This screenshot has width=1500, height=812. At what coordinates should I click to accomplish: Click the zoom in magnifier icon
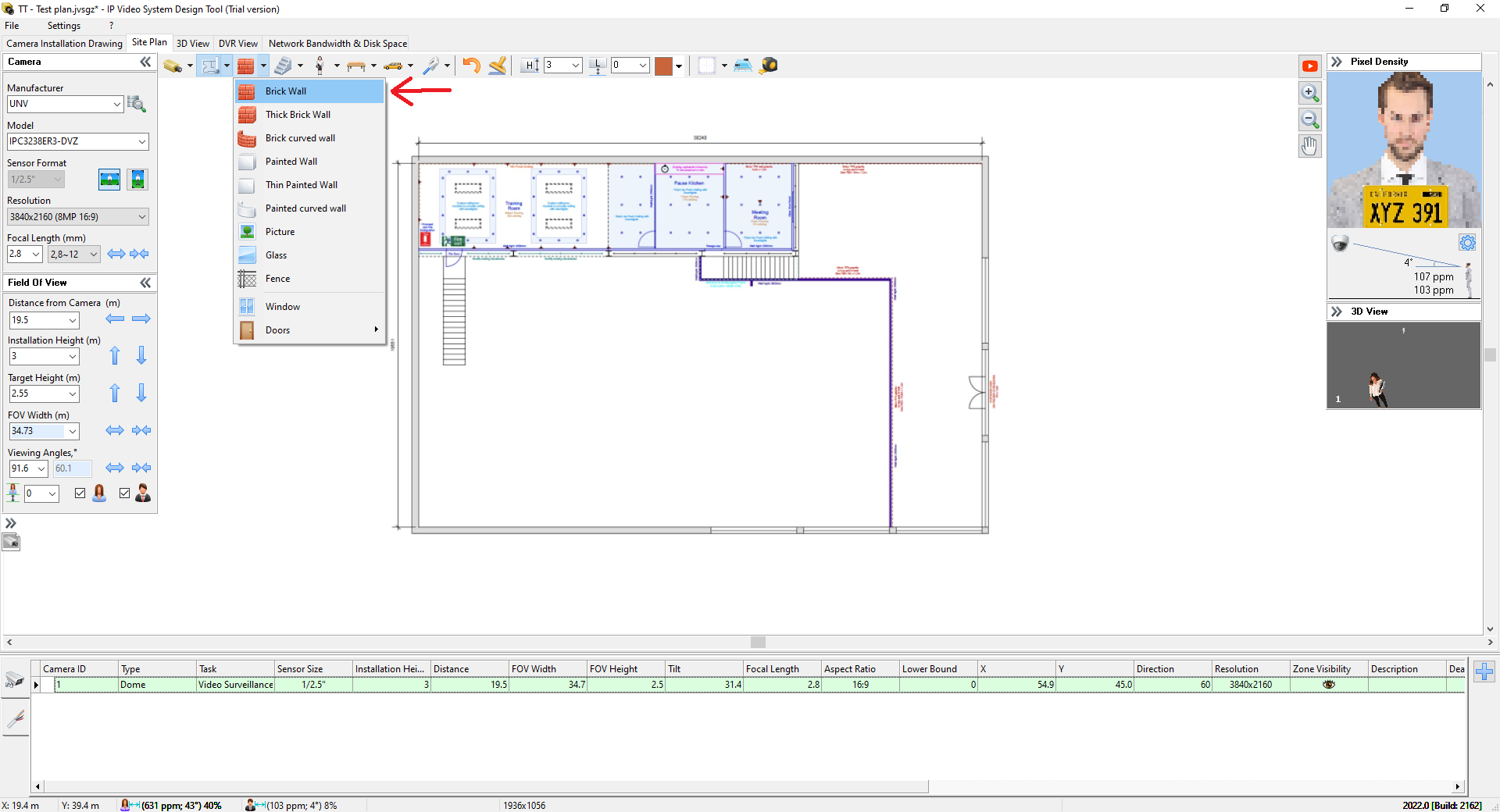pyautogui.click(x=1310, y=93)
